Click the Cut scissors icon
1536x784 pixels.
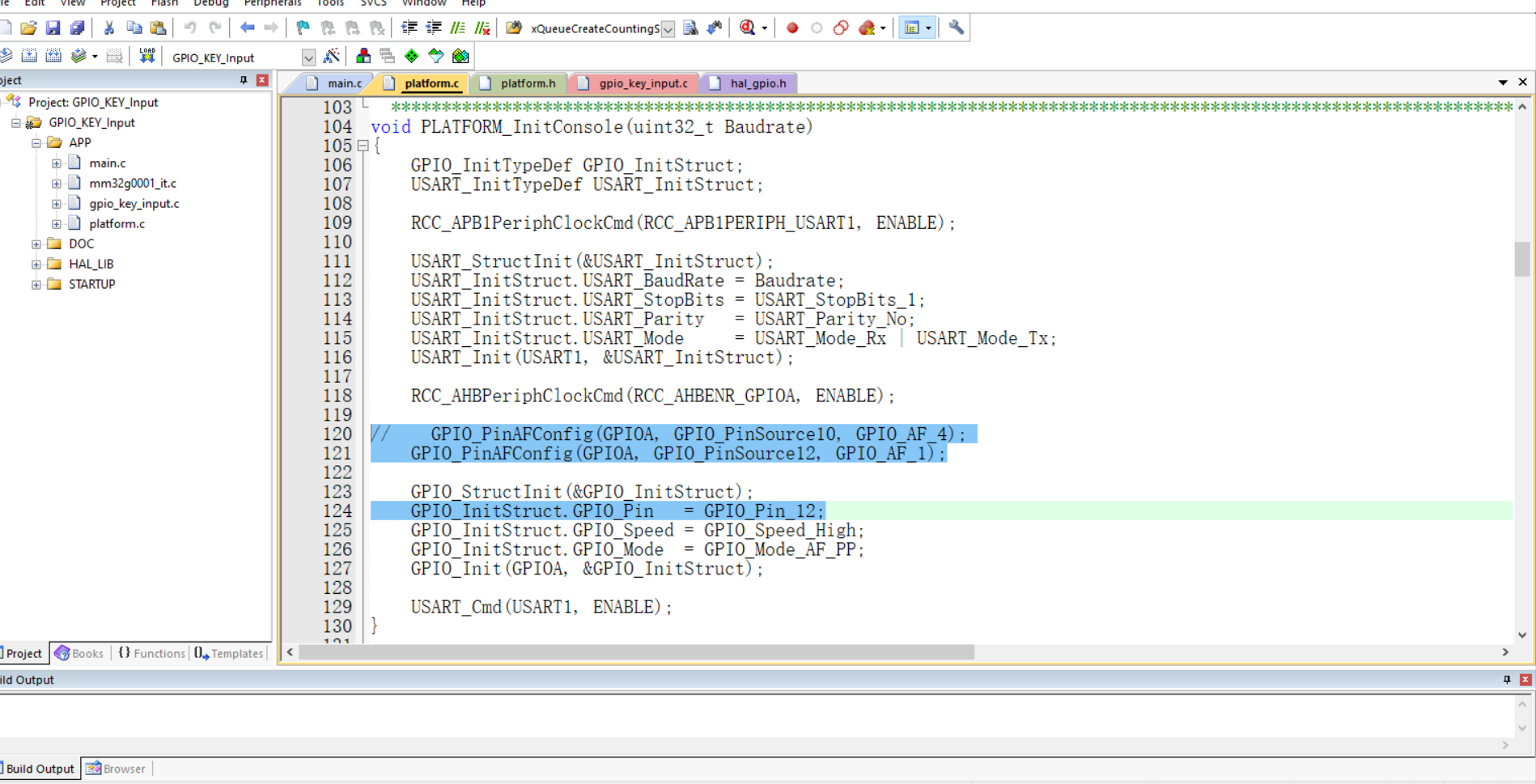(x=108, y=28)
